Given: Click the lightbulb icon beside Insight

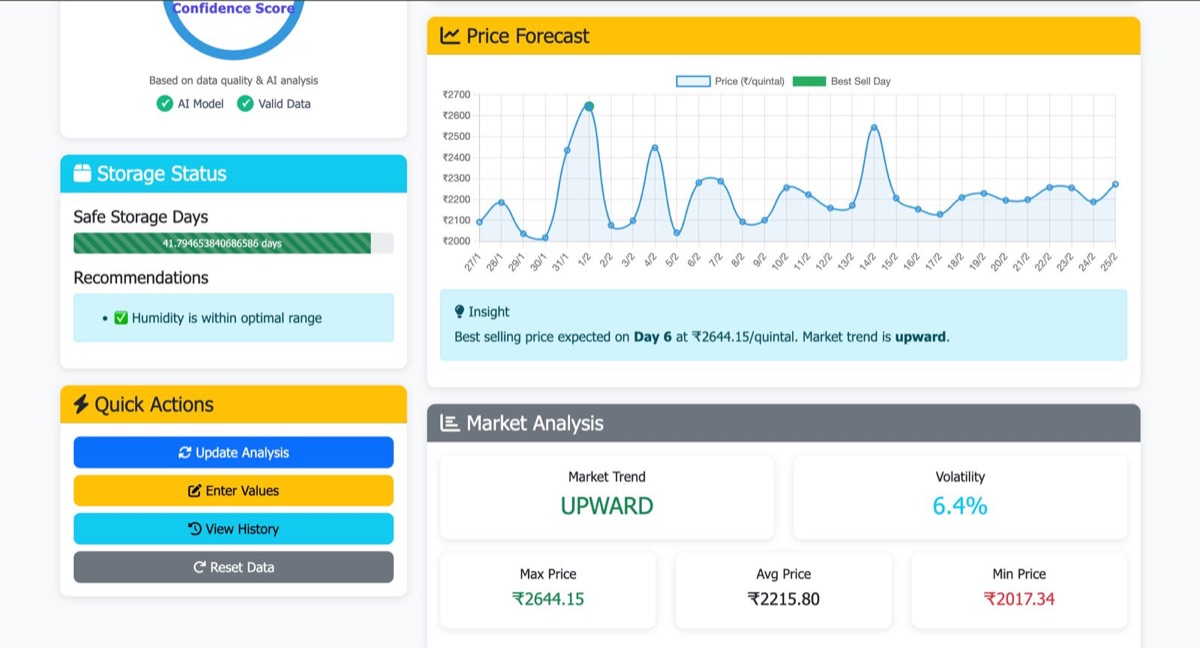Looking at the screenshot, I should (459, 312).
